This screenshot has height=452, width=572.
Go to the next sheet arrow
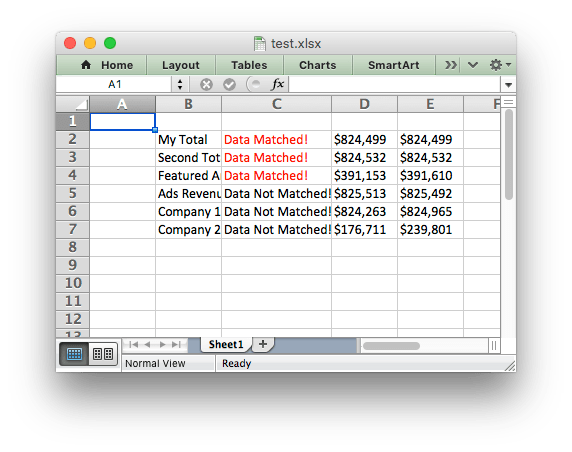162,345
